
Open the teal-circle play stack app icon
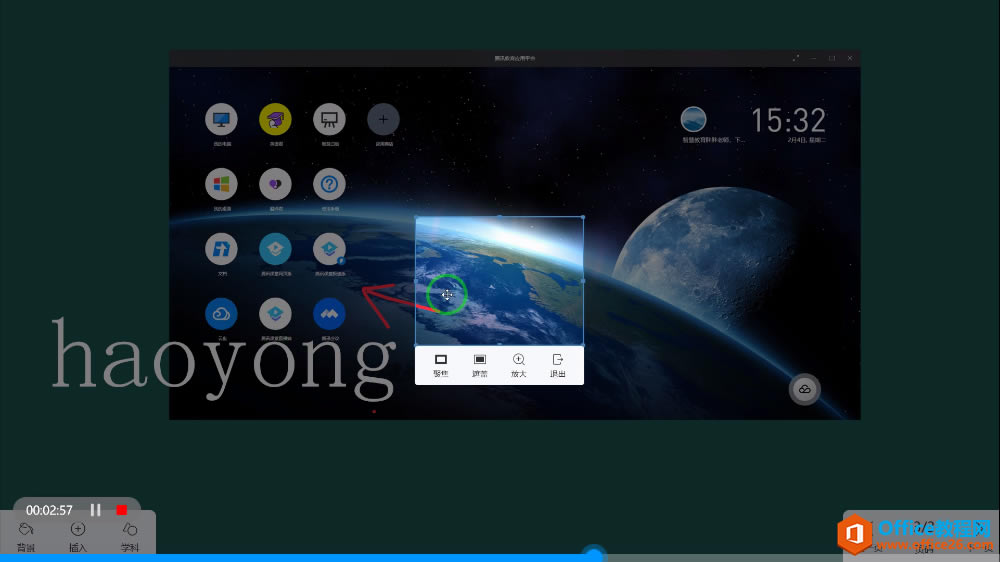276,249
